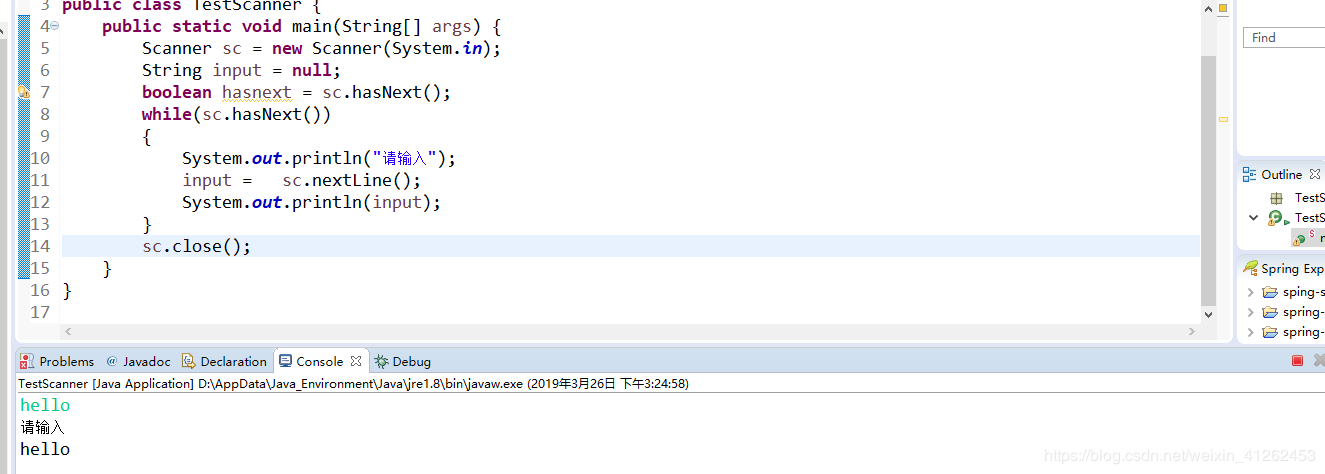Click the editor vertical scrollbar thumb
The width and height of the screenshot is (1325, 474).
(x=1209, y=180)
